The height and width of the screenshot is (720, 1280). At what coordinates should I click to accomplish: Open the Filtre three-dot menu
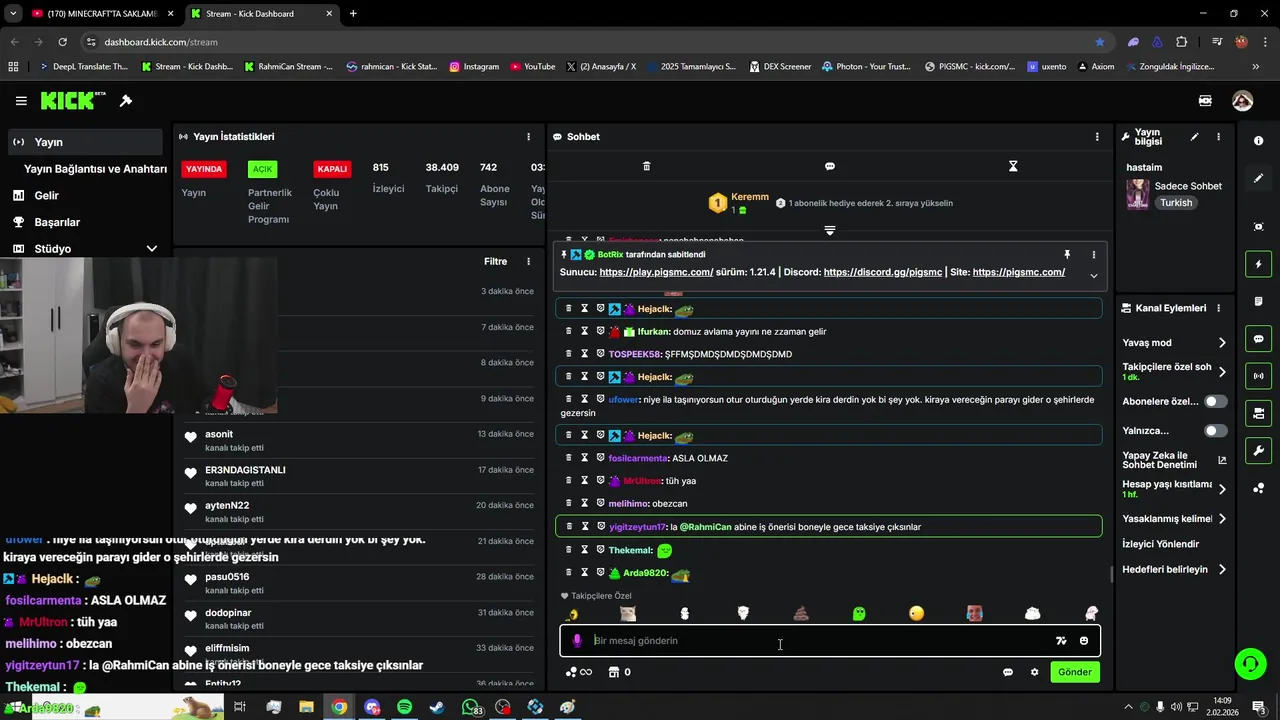(x=529, y=262)
